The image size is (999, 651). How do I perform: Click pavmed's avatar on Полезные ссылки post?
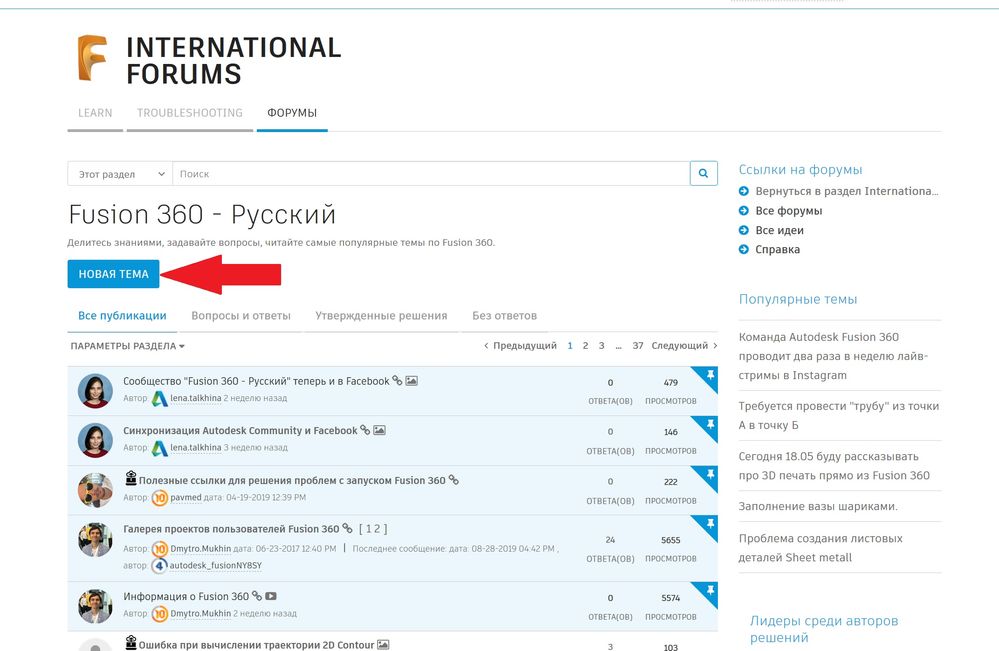pos(95,490)
